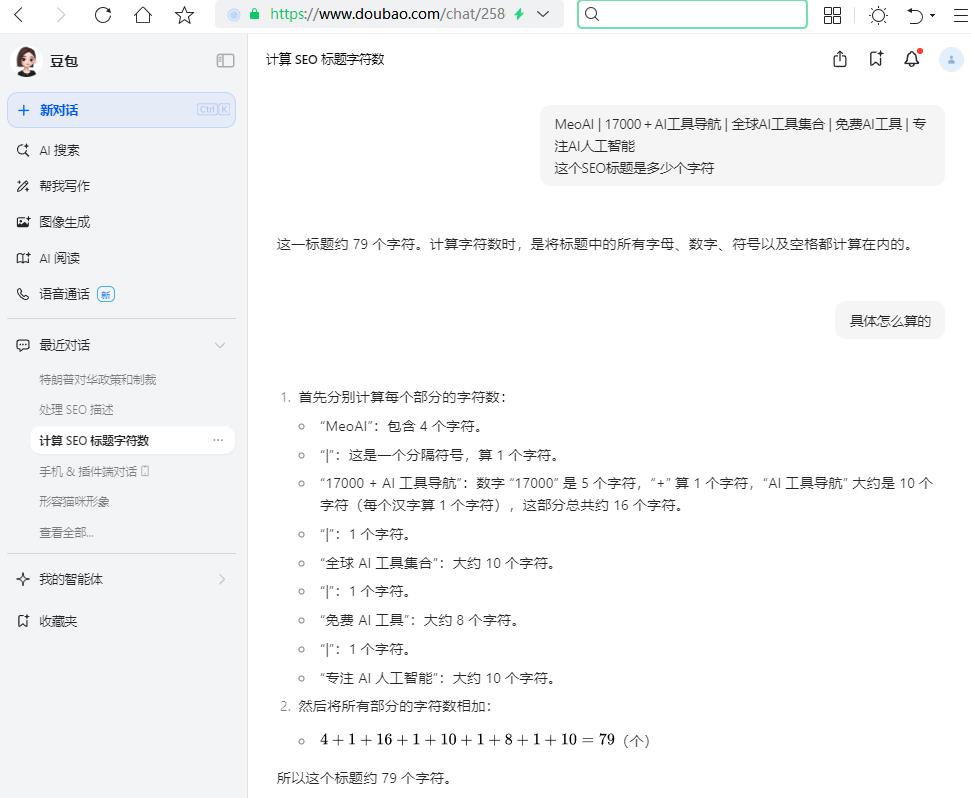This screenshot has height=798, width=971.
Task: Bookmark this page with the star icon
Action: [x=184, y=14]
